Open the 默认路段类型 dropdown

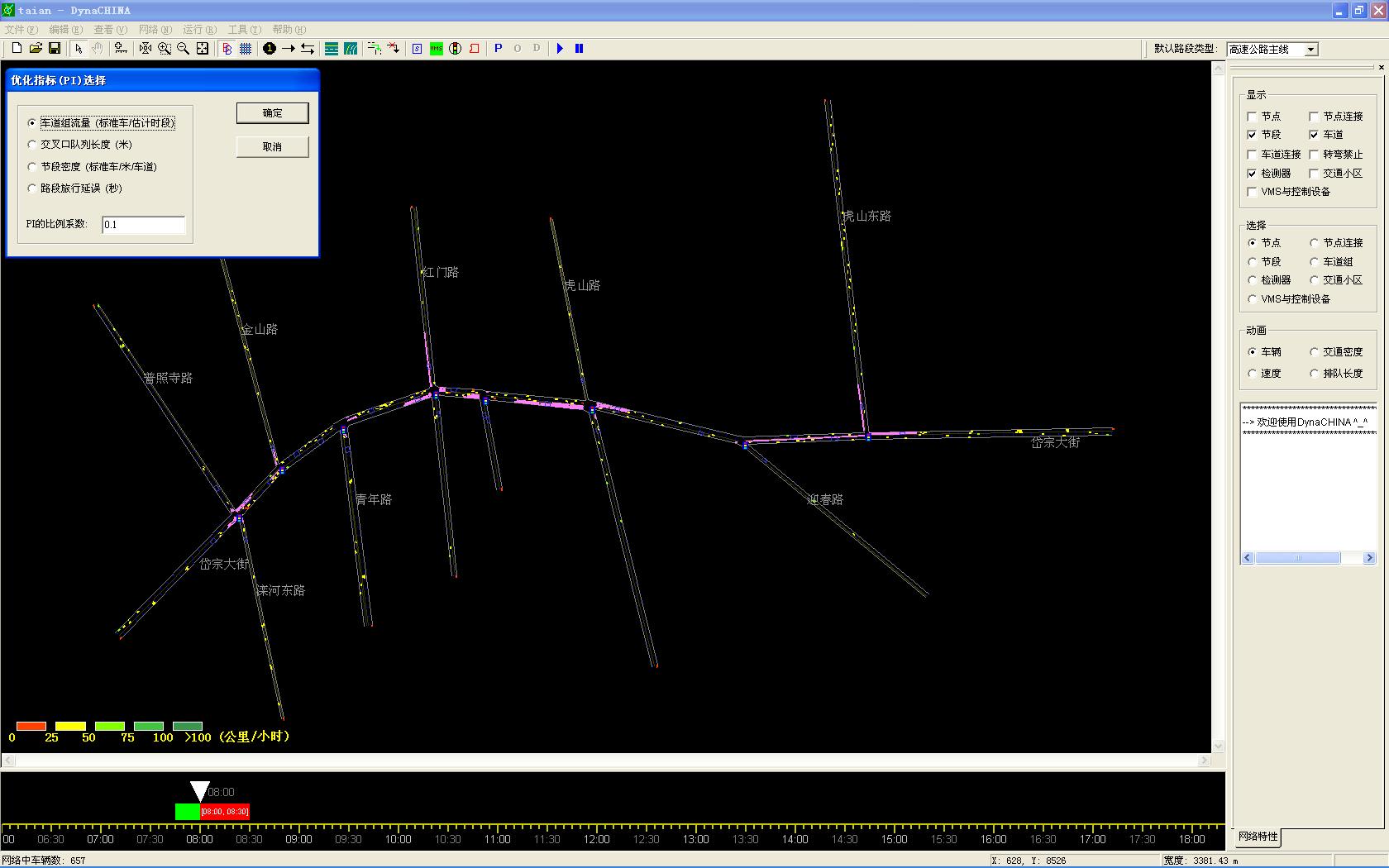[x=1310, y=50]
